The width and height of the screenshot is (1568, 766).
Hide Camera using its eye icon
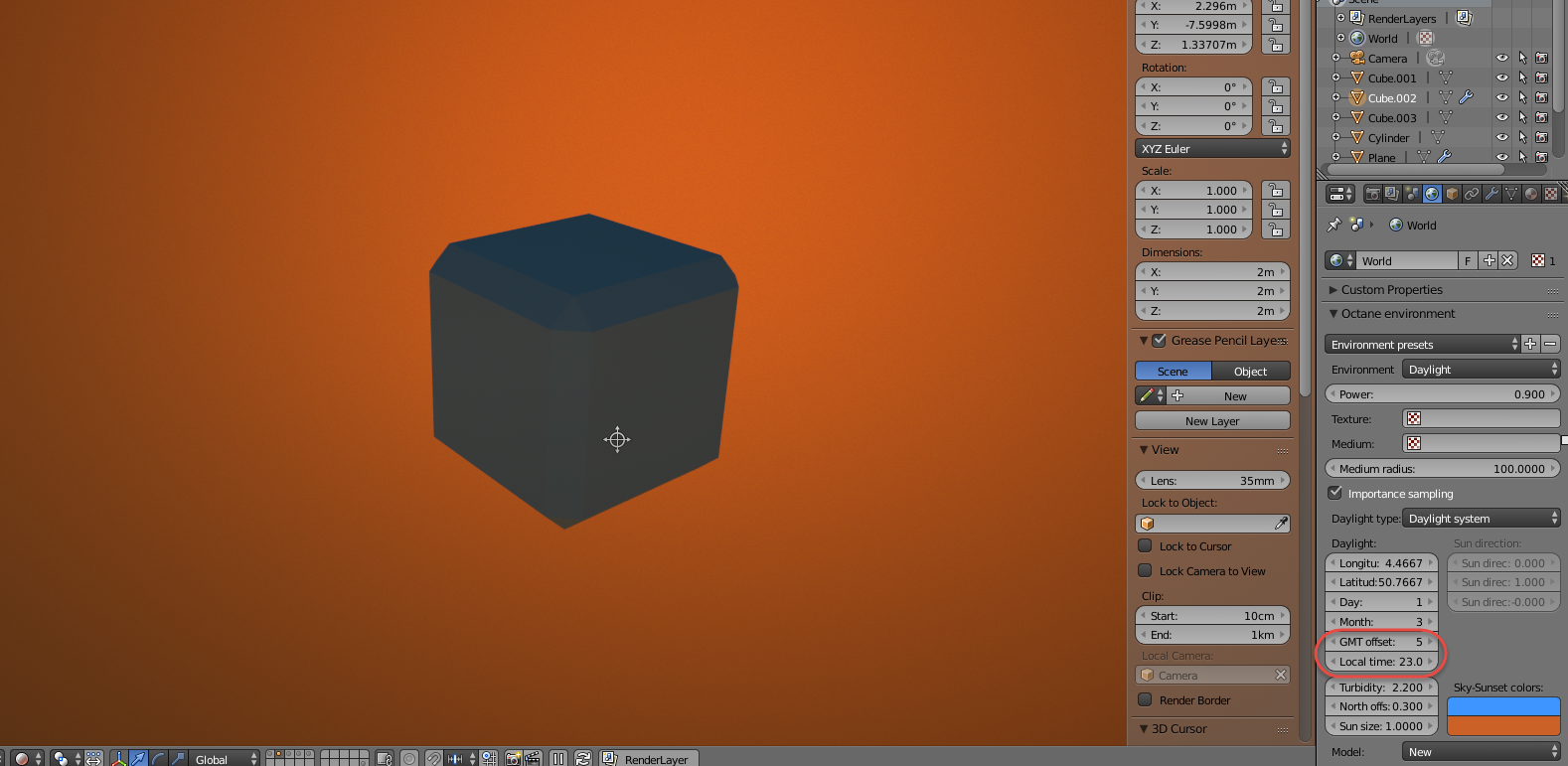[1502, 58]
